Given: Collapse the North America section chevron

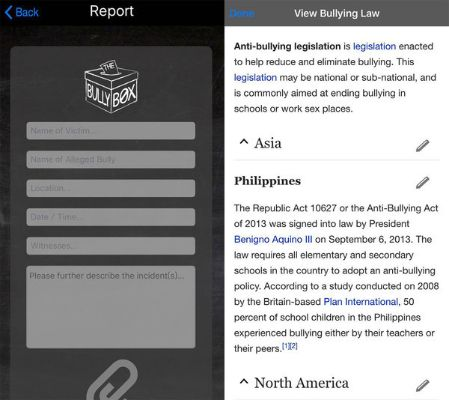Looking at the screenshot, I should 244,381.
